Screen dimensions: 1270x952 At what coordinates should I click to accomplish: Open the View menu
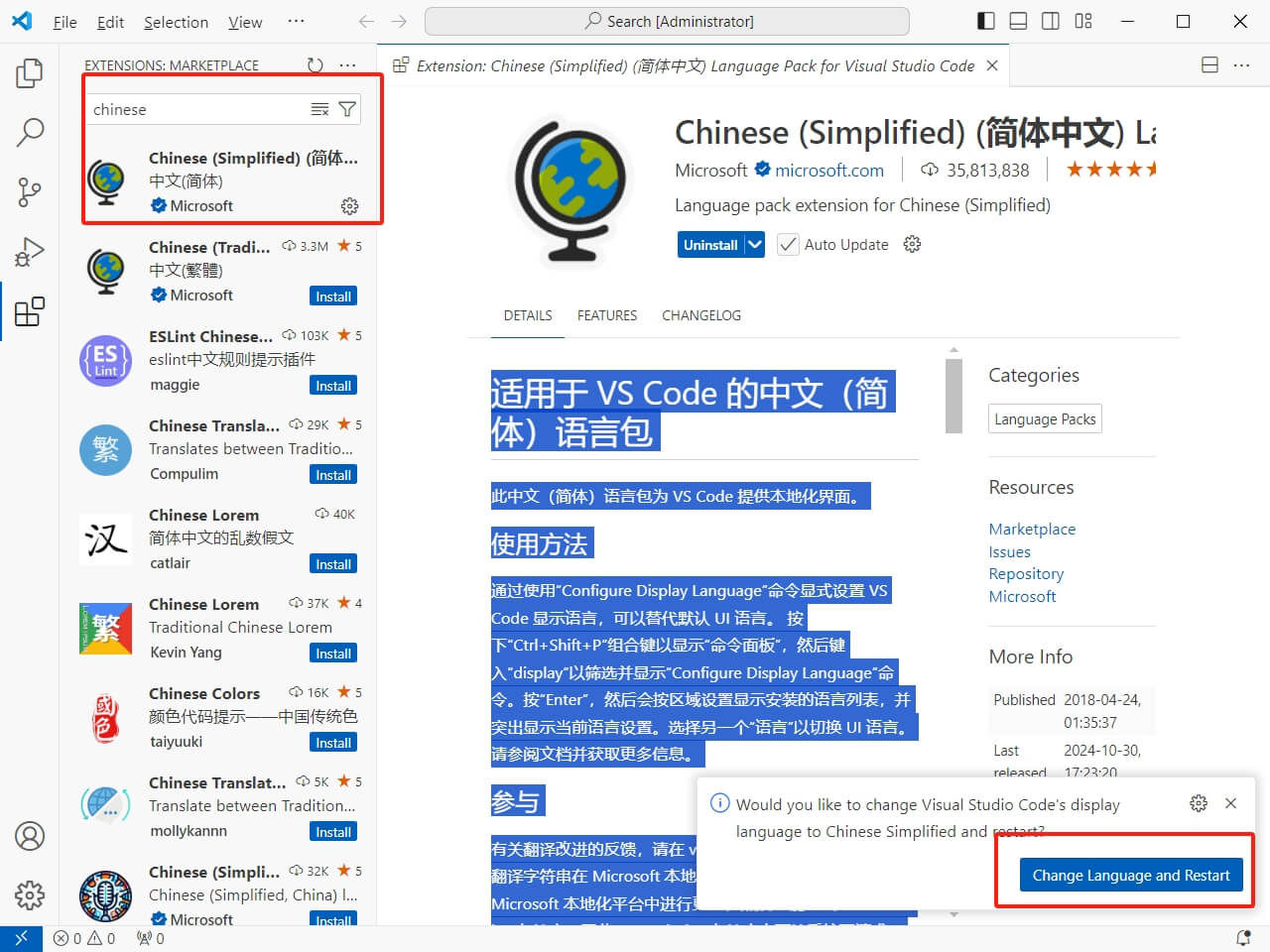(245, 22)
